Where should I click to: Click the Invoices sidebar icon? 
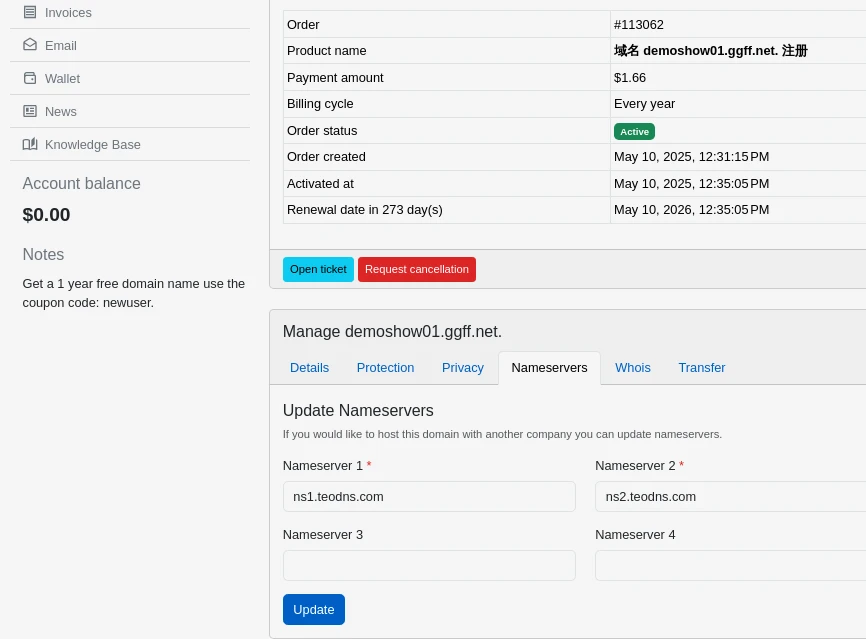(x=30, y=12)
